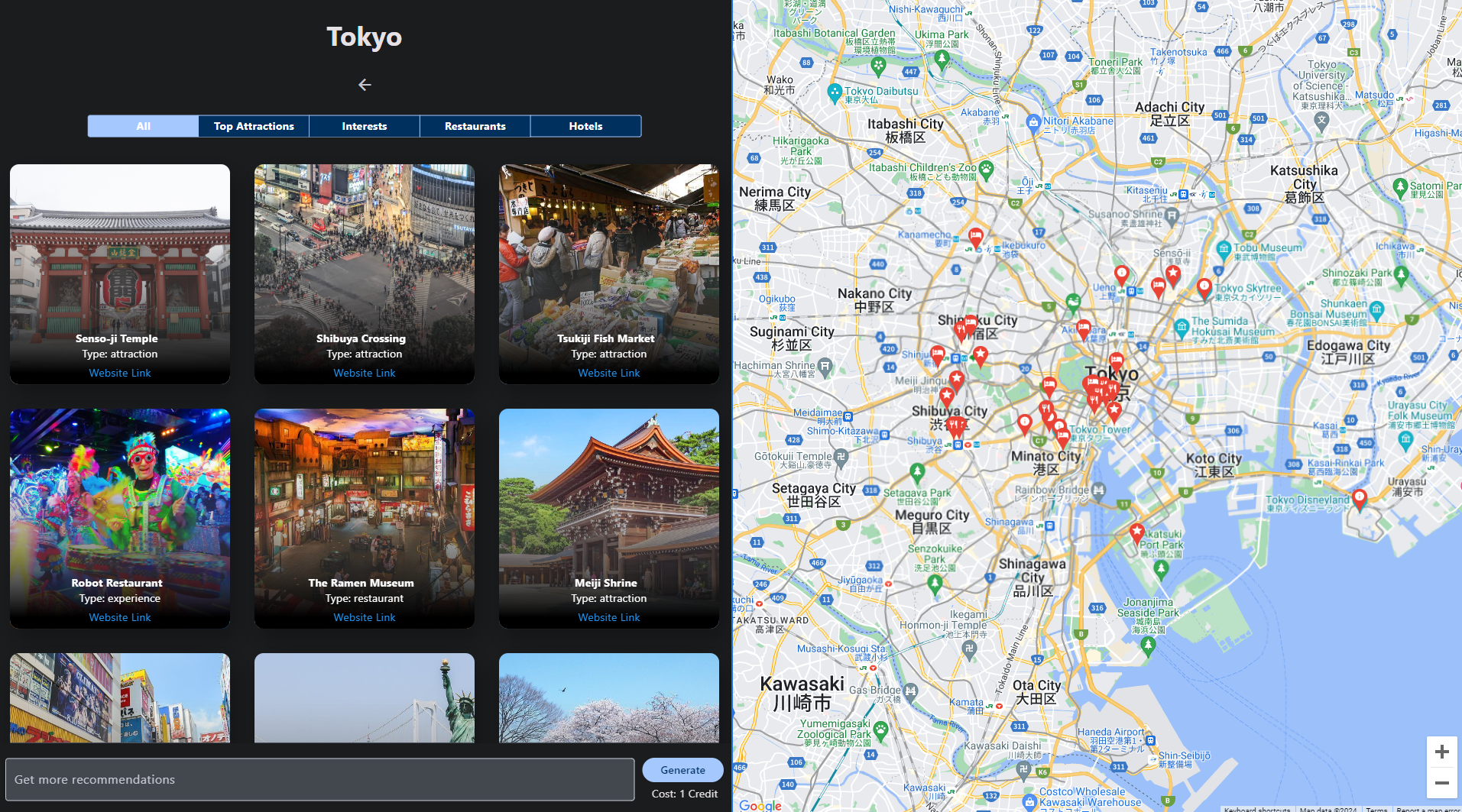Switch to the Hotels tab

(x=585, y=126)
